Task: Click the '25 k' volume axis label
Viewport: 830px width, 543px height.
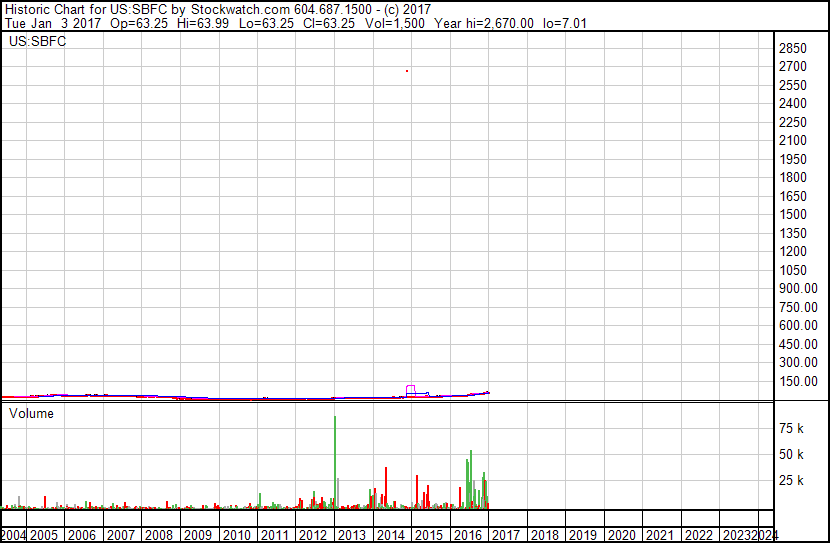Action: [x=791, y=481]
